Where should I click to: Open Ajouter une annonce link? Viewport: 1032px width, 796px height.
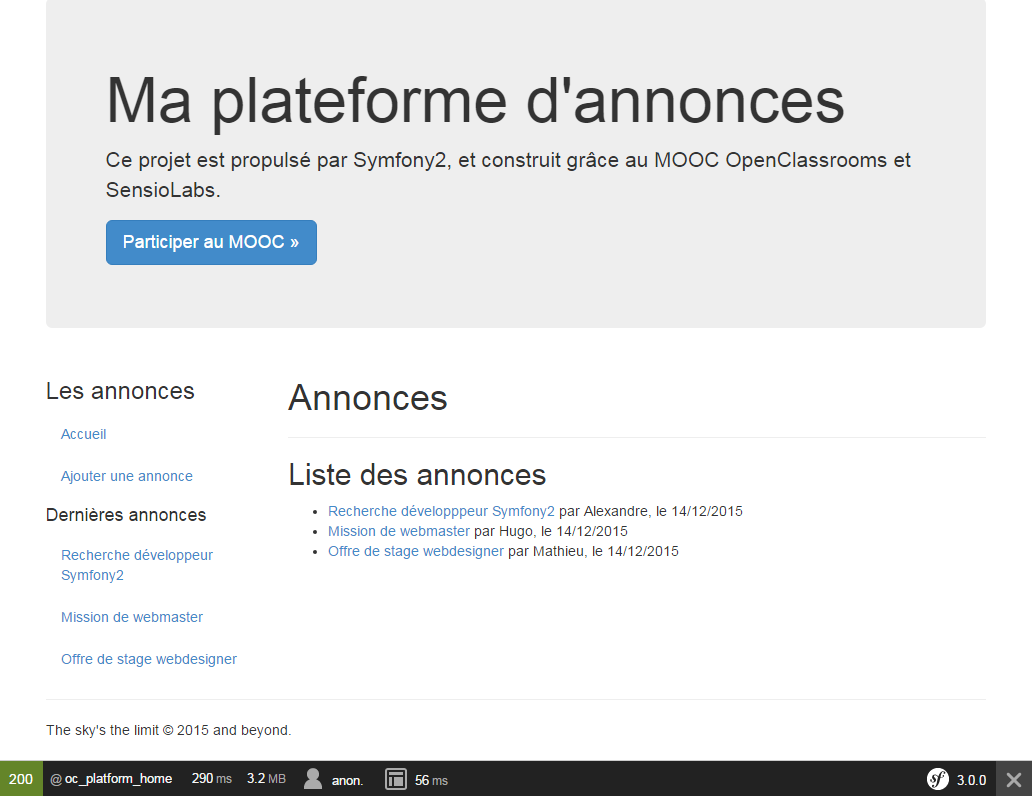[x=126, y=476]
